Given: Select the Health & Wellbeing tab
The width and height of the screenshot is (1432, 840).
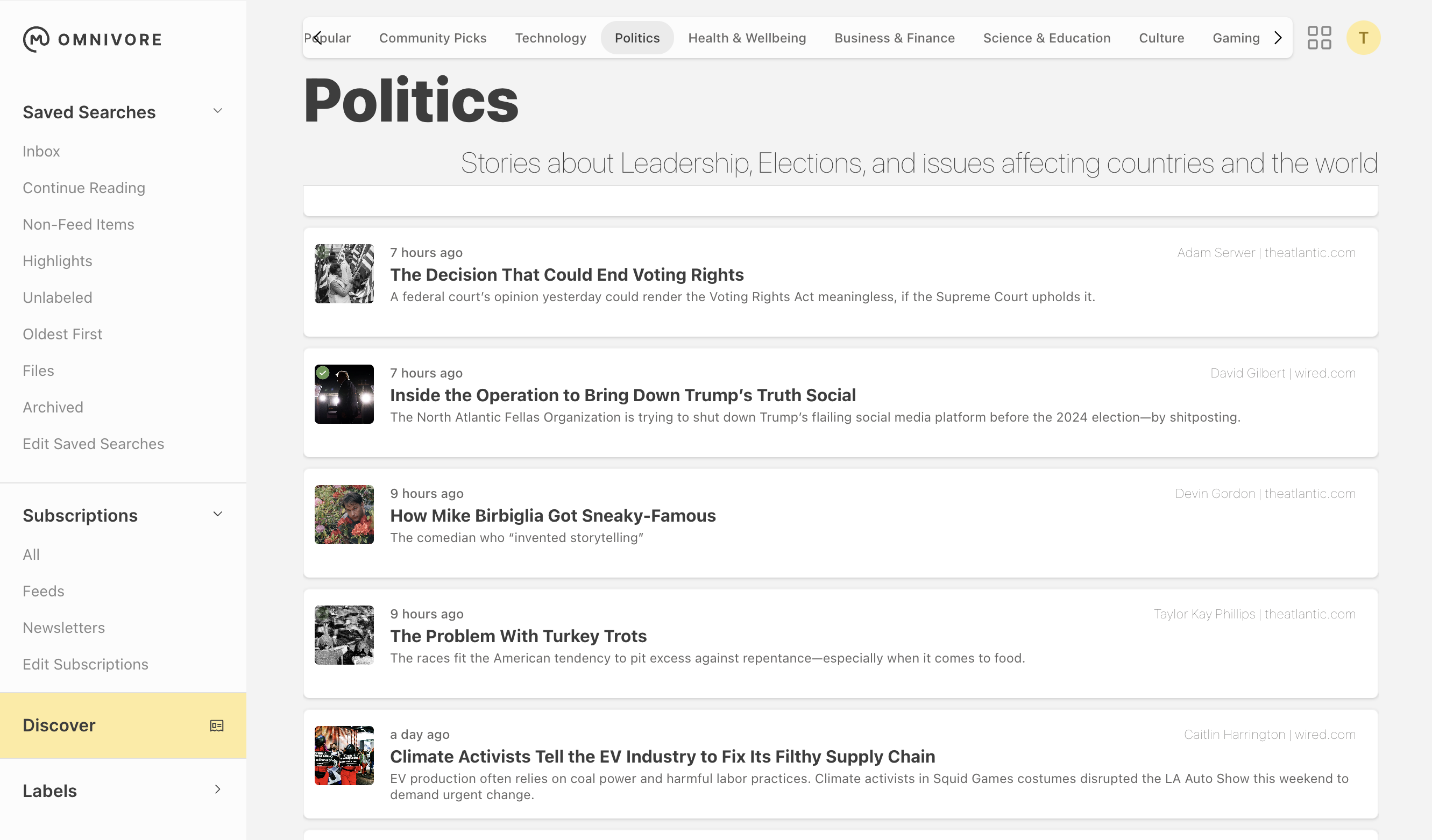Looking at the screenshot, I should coord(747,38).
